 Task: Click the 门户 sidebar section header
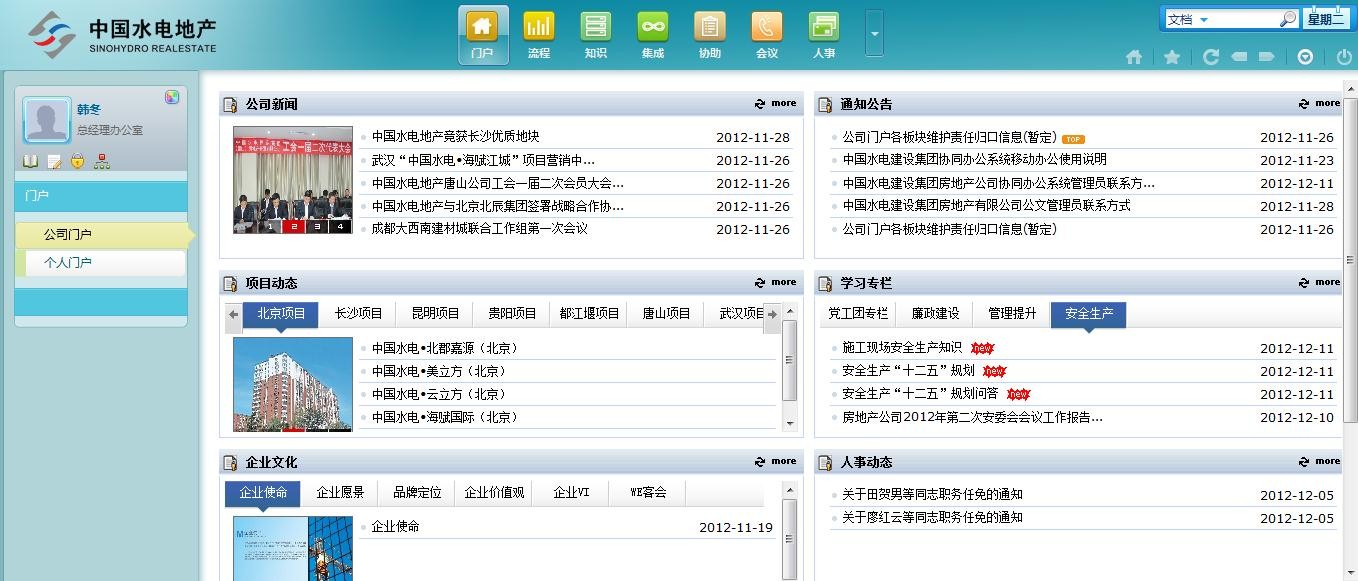click(101, 196)
